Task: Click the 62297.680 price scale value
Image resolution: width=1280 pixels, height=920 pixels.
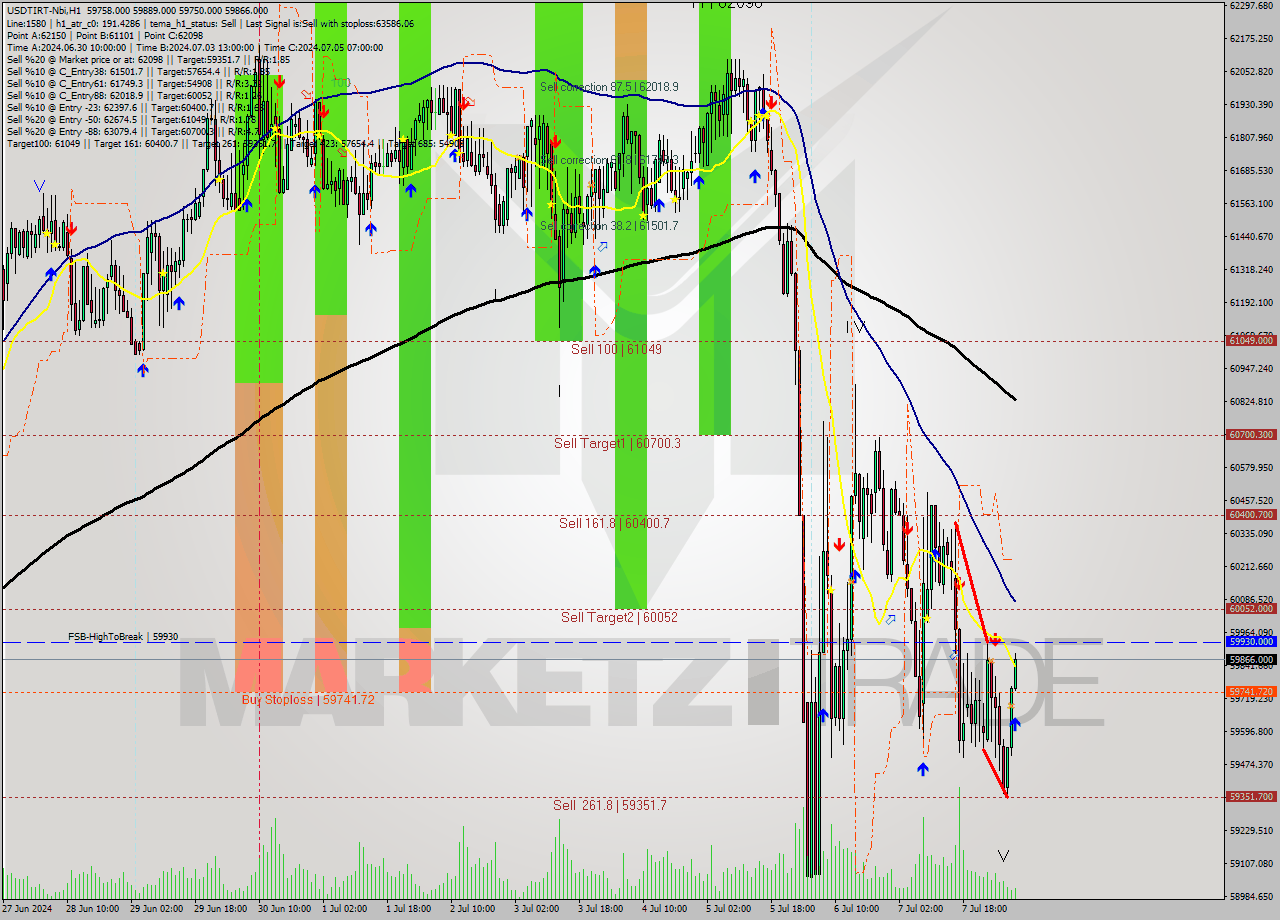Action: [1250, 5]
